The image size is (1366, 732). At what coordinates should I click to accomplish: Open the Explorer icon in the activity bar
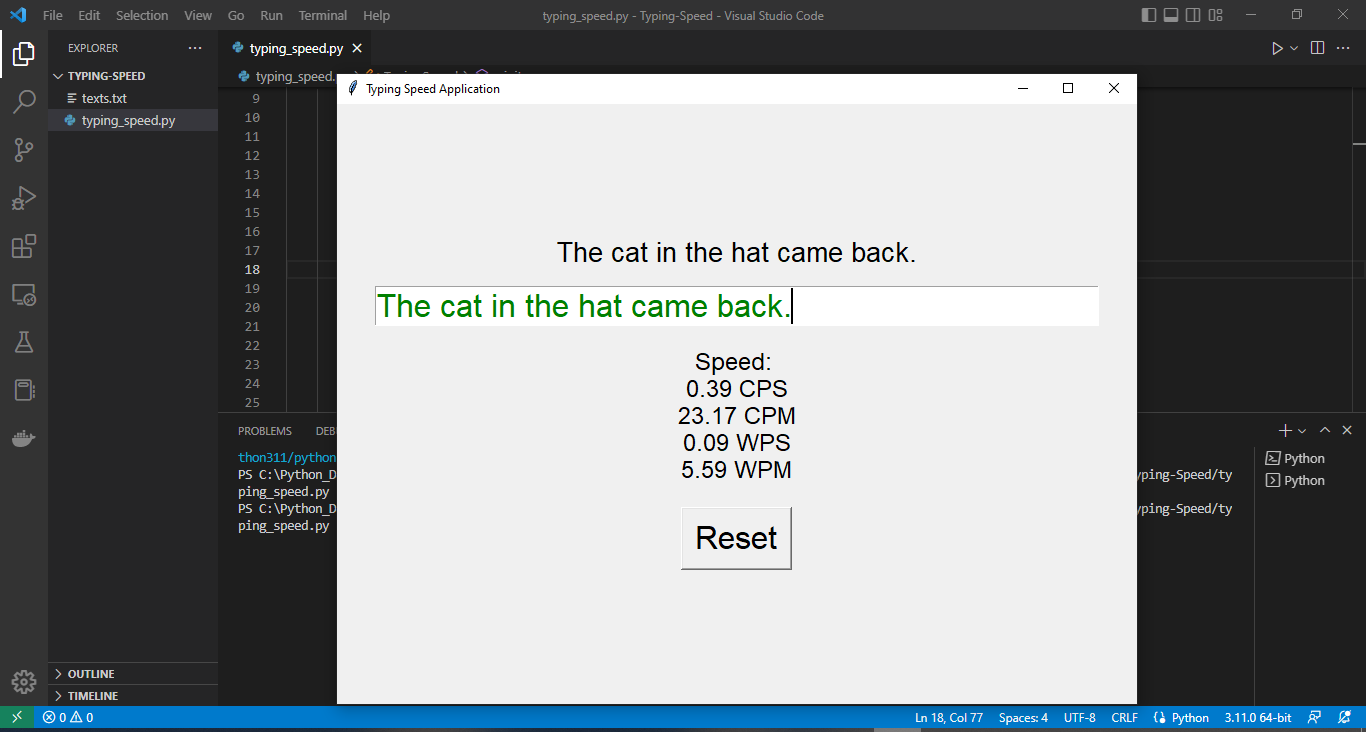pyautogui.click(x=24, y=56)
